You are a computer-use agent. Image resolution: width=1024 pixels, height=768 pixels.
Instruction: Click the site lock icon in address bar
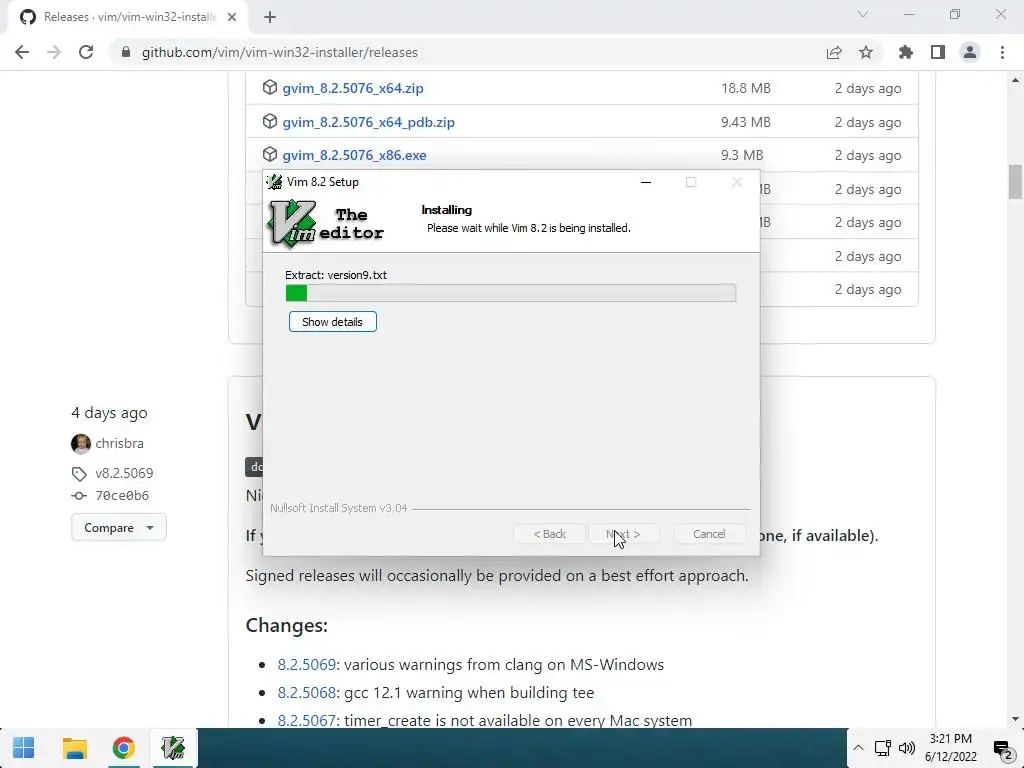click(x=126, y=52)
